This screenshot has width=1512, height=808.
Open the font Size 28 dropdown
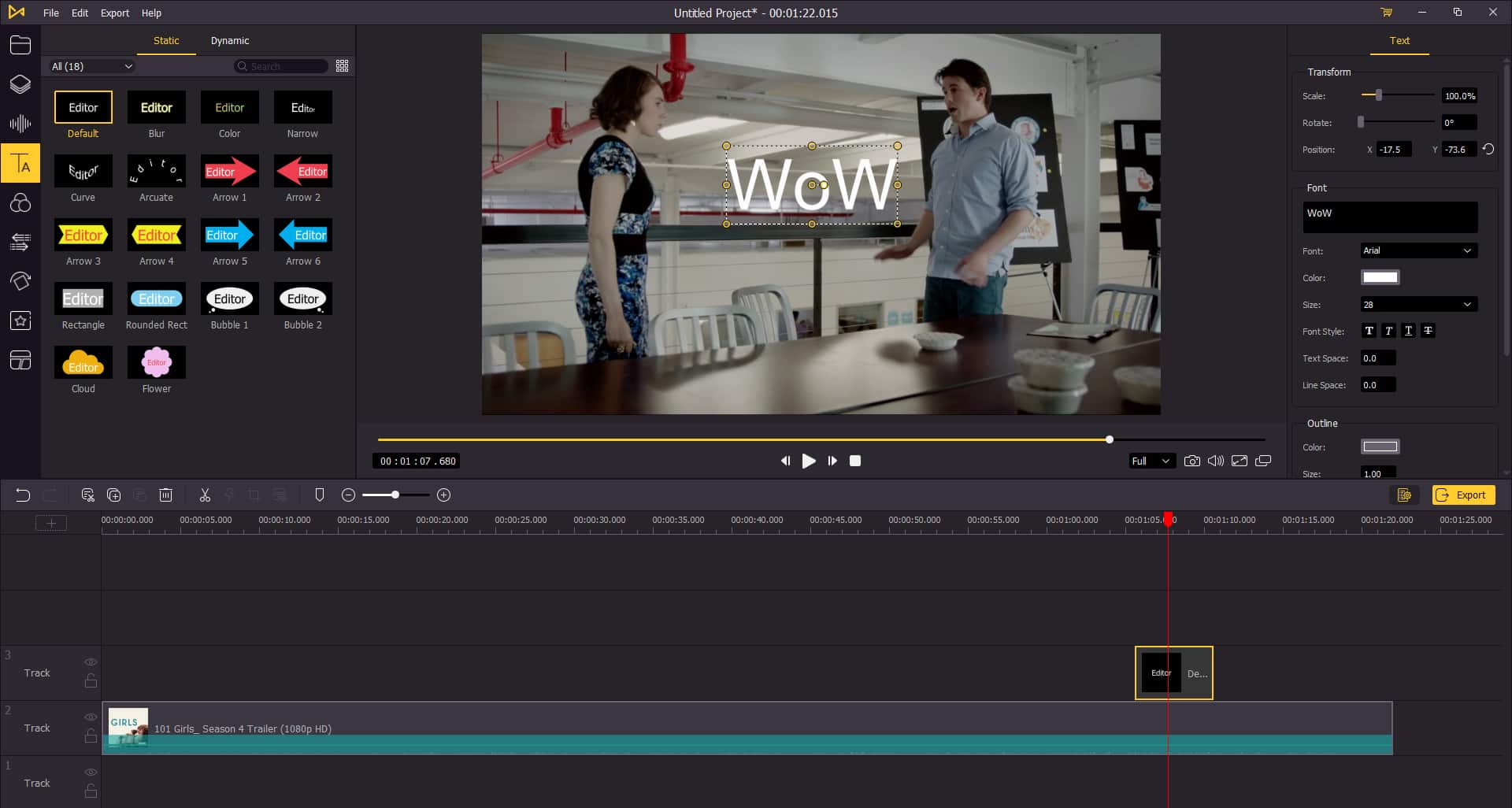[1418, 304]
